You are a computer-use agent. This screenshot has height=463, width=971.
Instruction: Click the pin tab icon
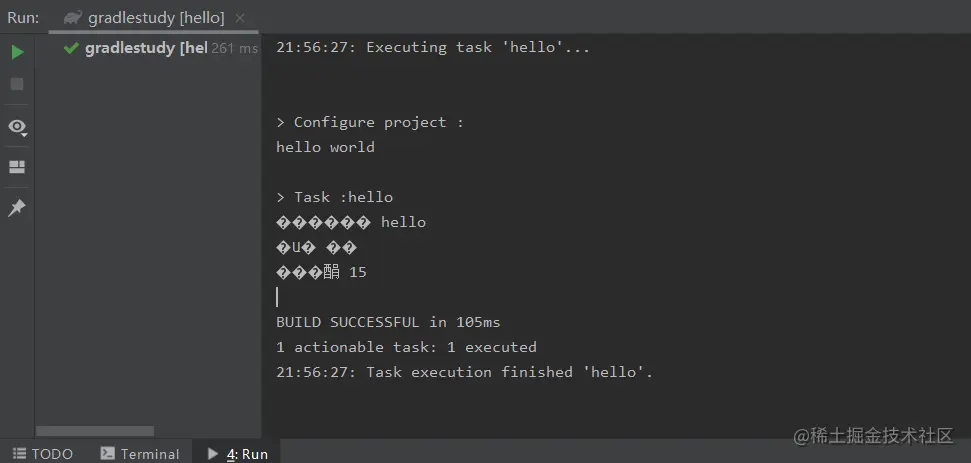(x=17, y=208)
